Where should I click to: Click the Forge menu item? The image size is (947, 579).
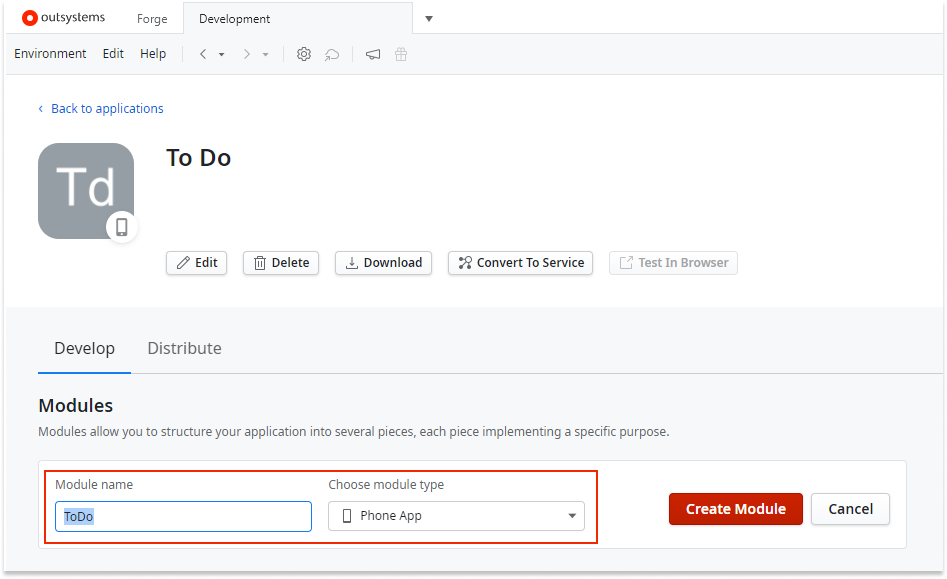151,18
